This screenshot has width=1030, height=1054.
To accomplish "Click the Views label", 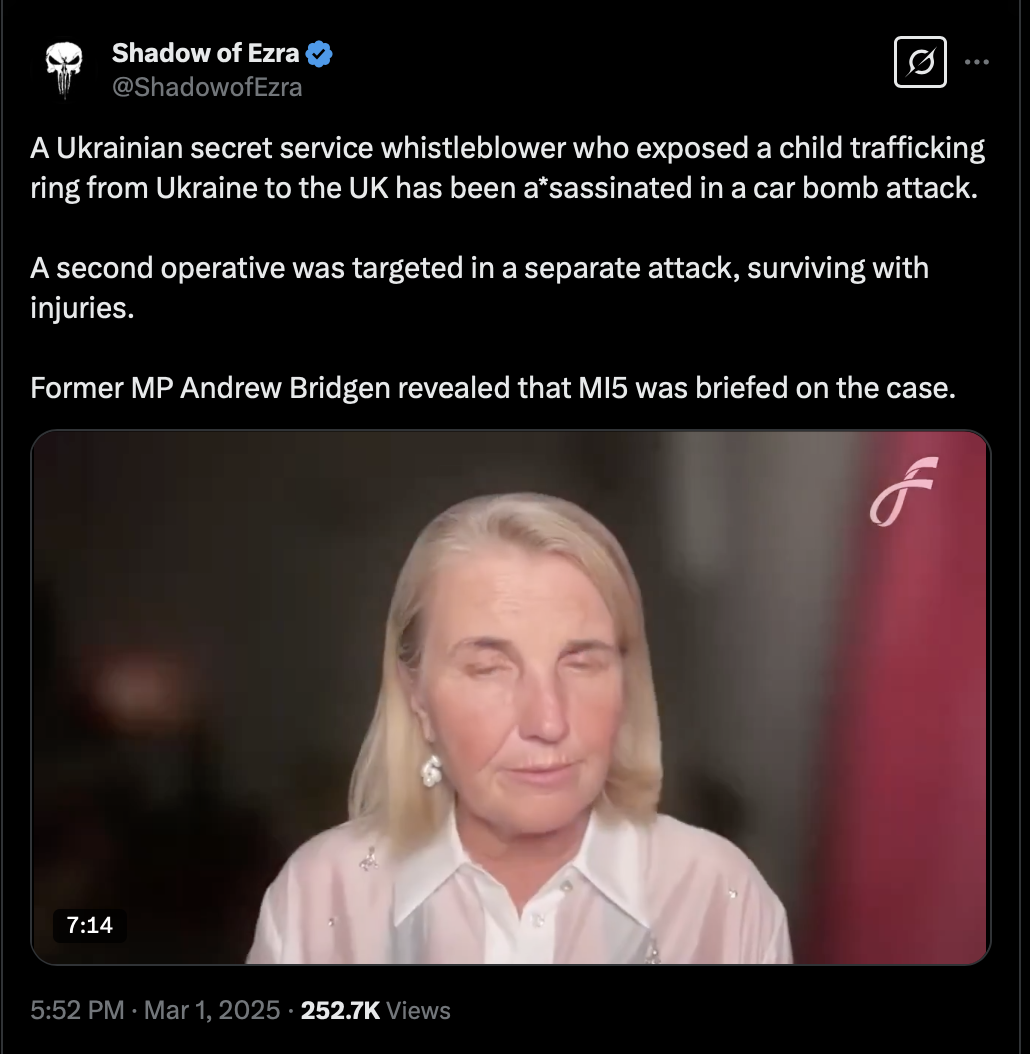I will pos(418,1010).
